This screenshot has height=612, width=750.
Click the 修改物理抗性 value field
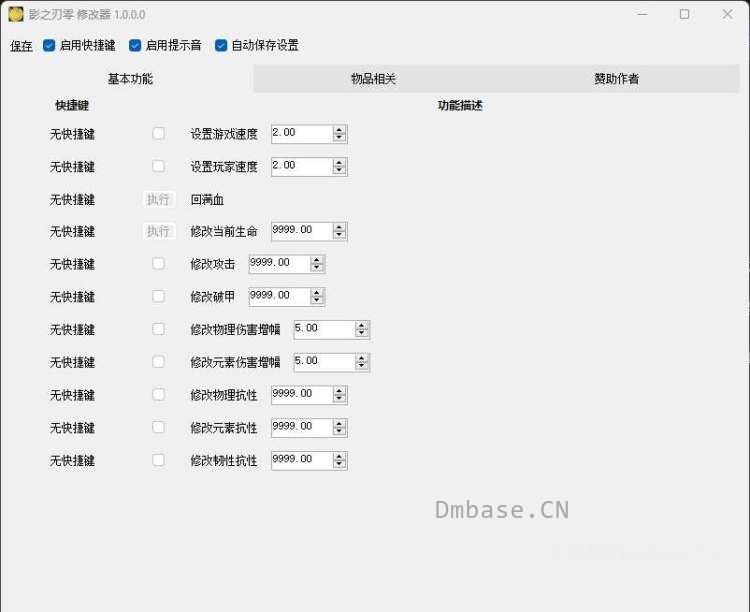[x=302, y=395]
